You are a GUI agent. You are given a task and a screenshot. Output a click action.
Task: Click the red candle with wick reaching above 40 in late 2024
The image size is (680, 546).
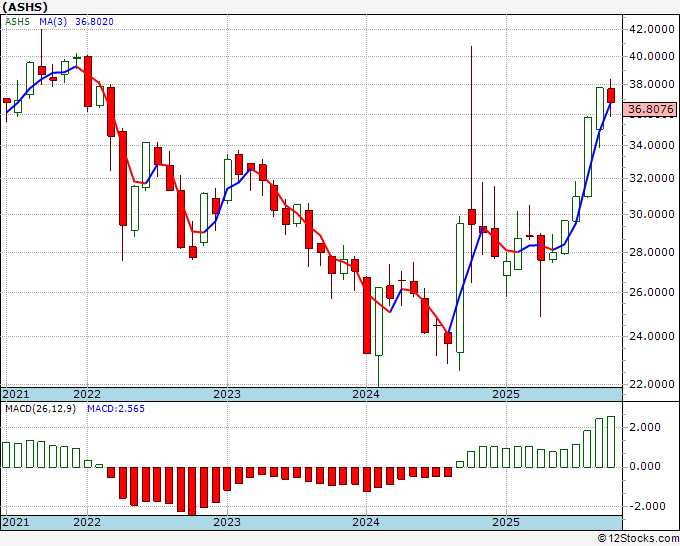472,216
